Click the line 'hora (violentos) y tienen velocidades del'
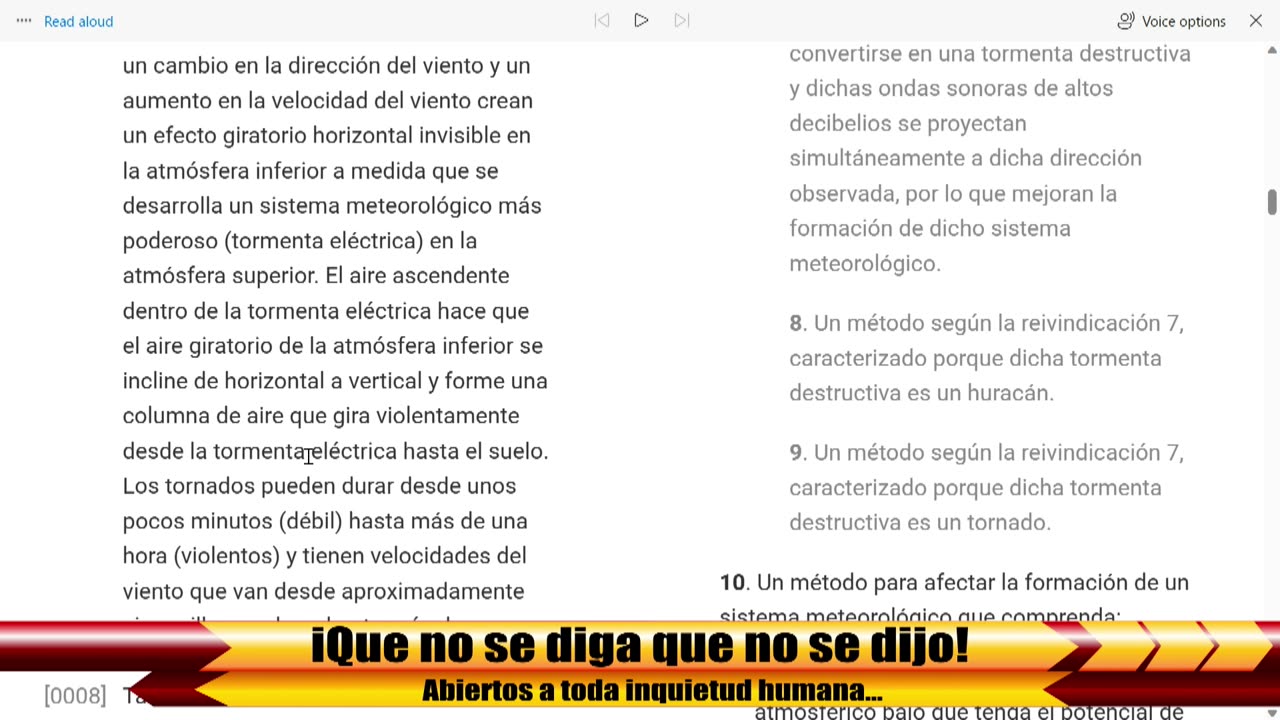The height and width of the screenshot is (720, 1280). (325, 556)
